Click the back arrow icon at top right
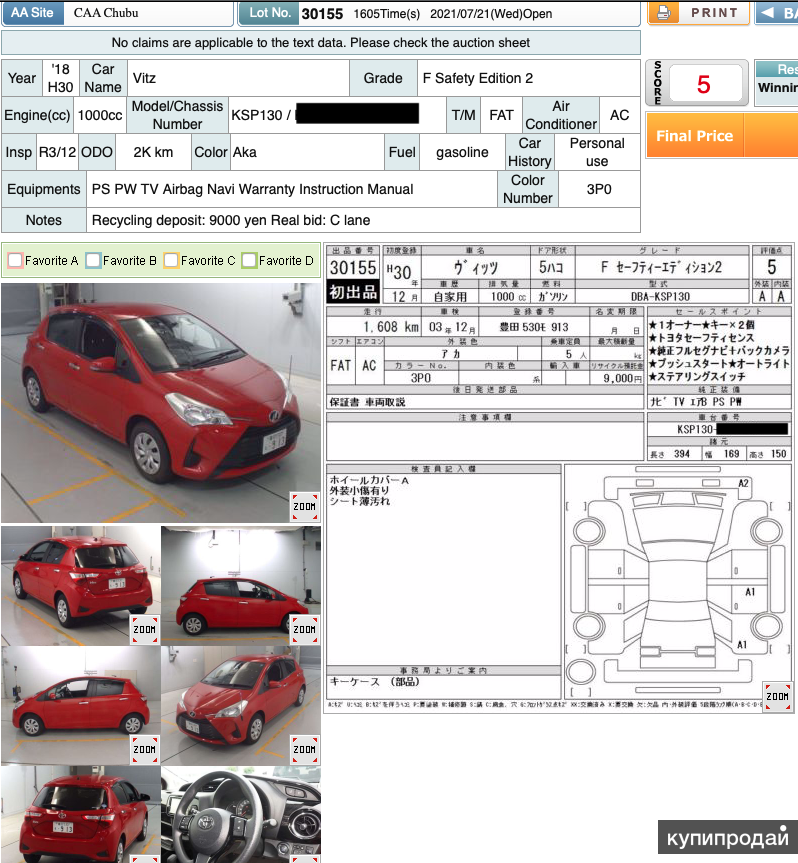The width and height of the screenshot is (798, 863). tap(768, 13)
